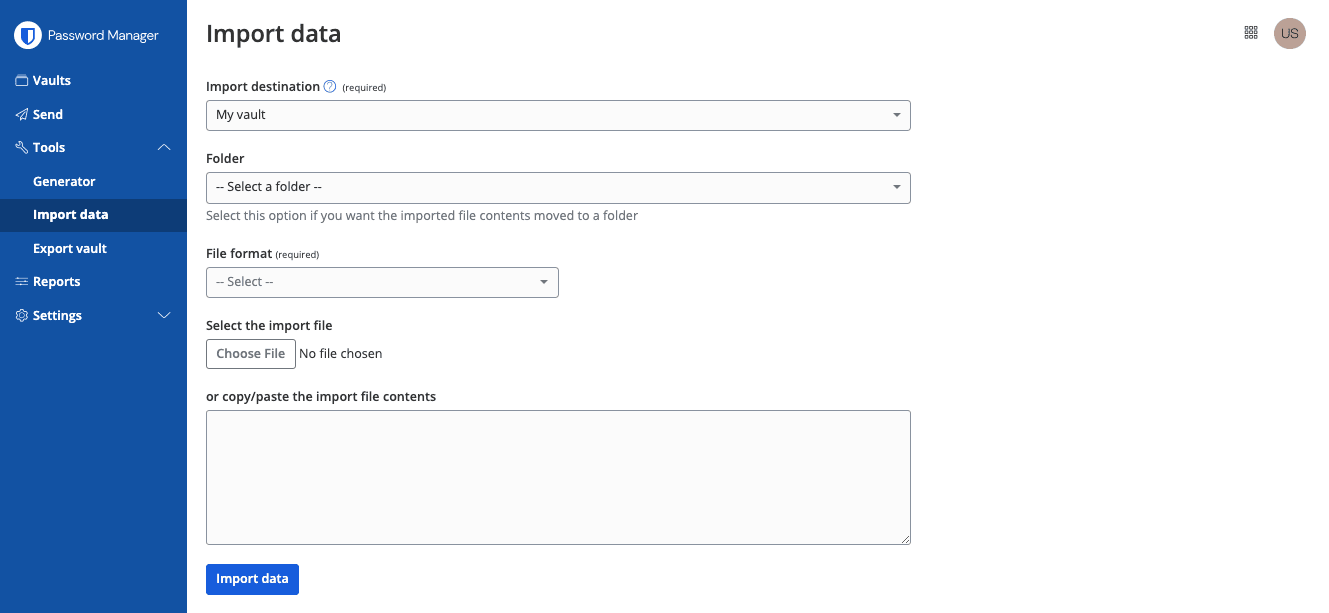1329x613 pixels.
Task: Expand the Settings section chevron
Action: [164, 315]
